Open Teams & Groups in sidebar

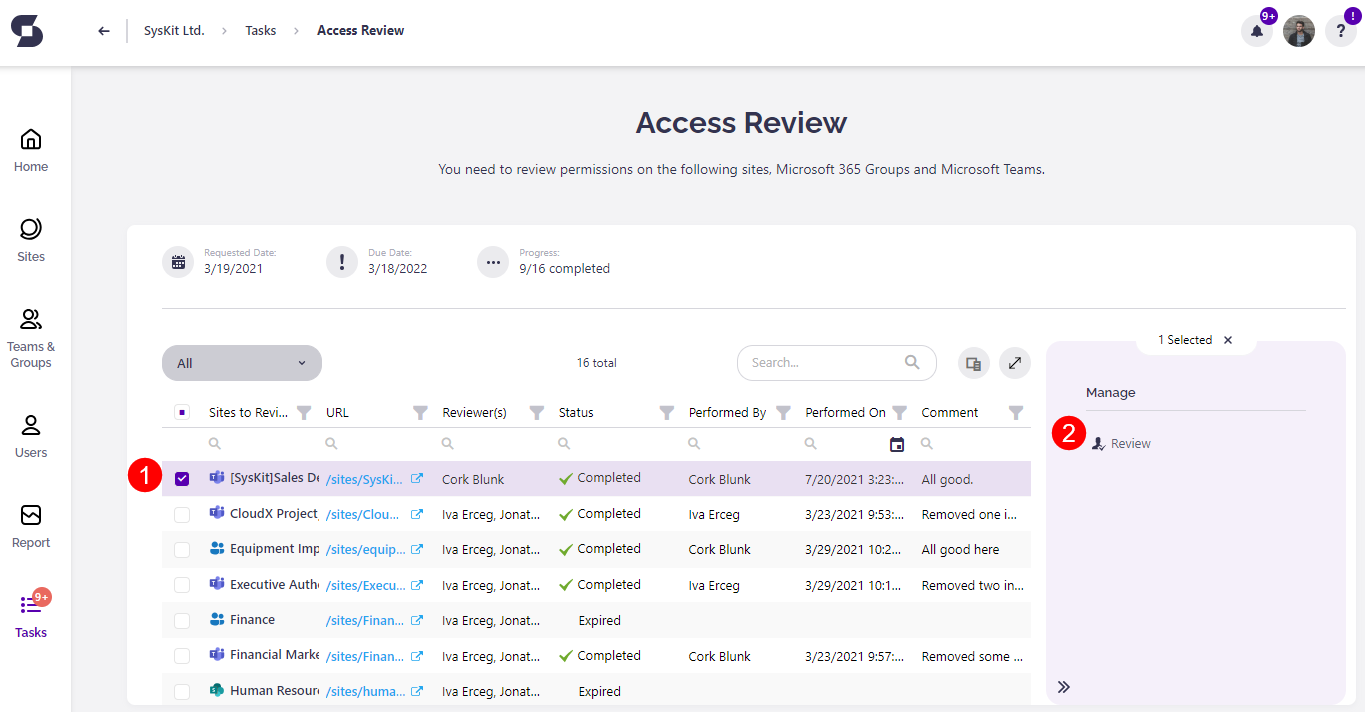pyautogui.click(x=31, y=338)
